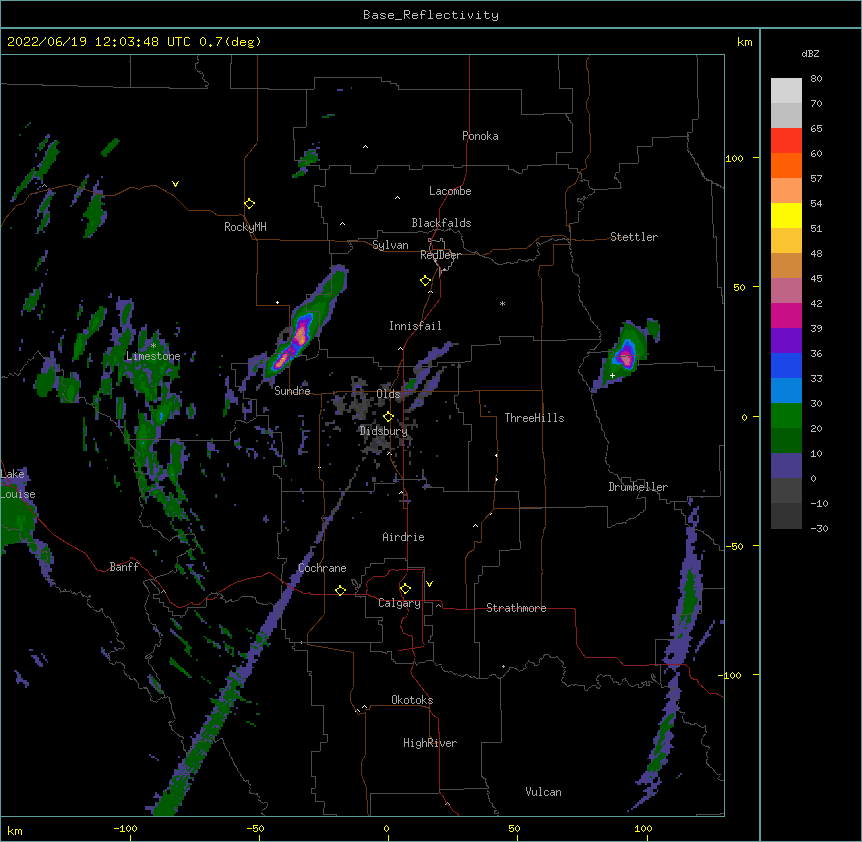Select the Calgary label
862x842 pixels.
(x=399, y=603)
